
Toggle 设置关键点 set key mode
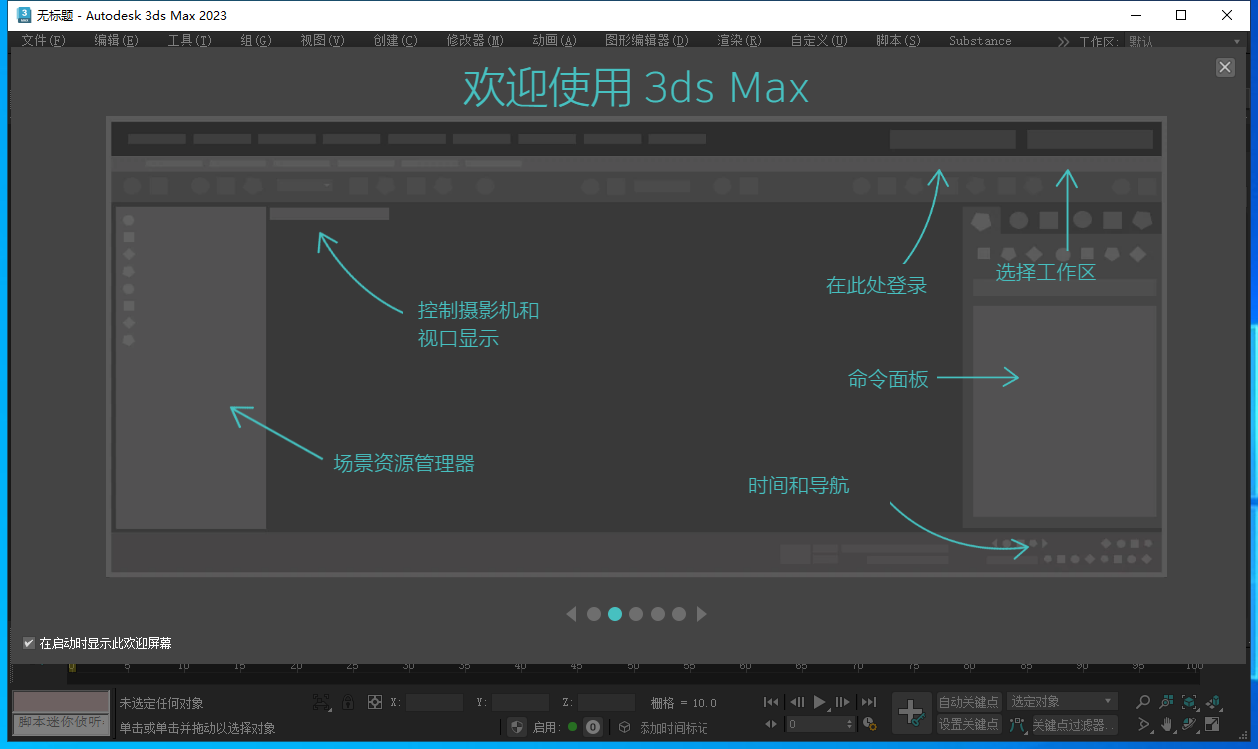pos(968,724)
